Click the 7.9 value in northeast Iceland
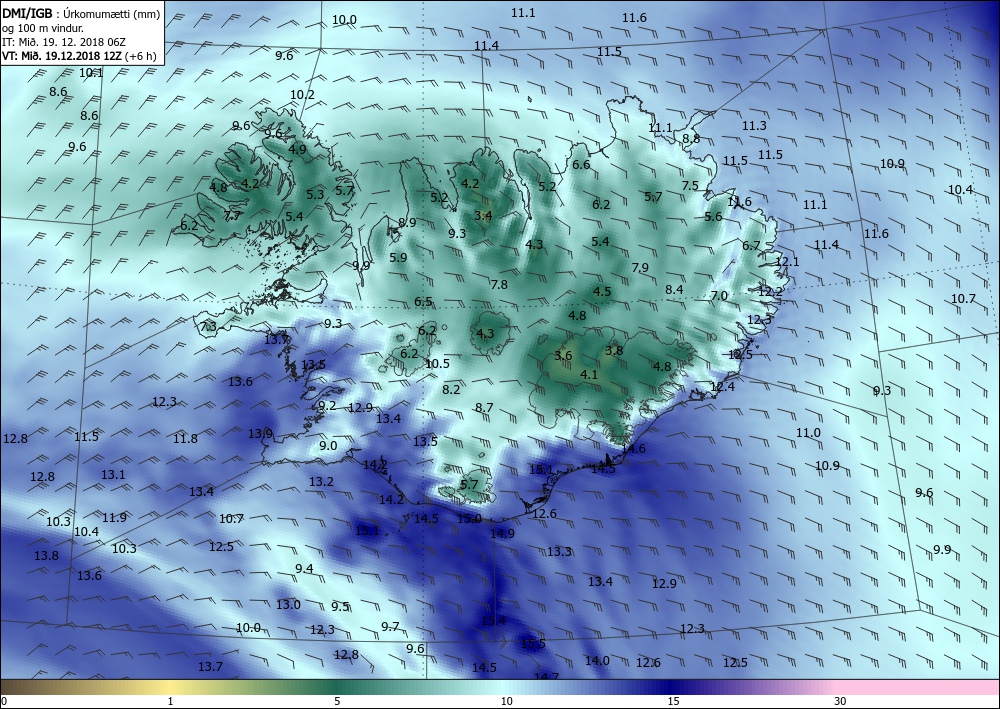The image size is (1000, 709). coord(640,268)
